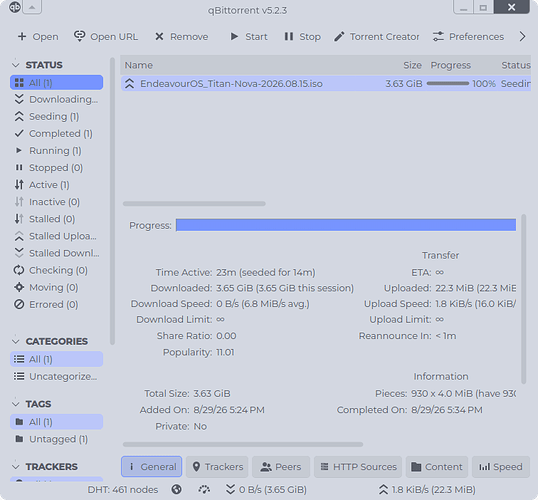Click the Remove X toolbar icon
The width and height of the screenshot is (538, 500).
coord(159,36)
